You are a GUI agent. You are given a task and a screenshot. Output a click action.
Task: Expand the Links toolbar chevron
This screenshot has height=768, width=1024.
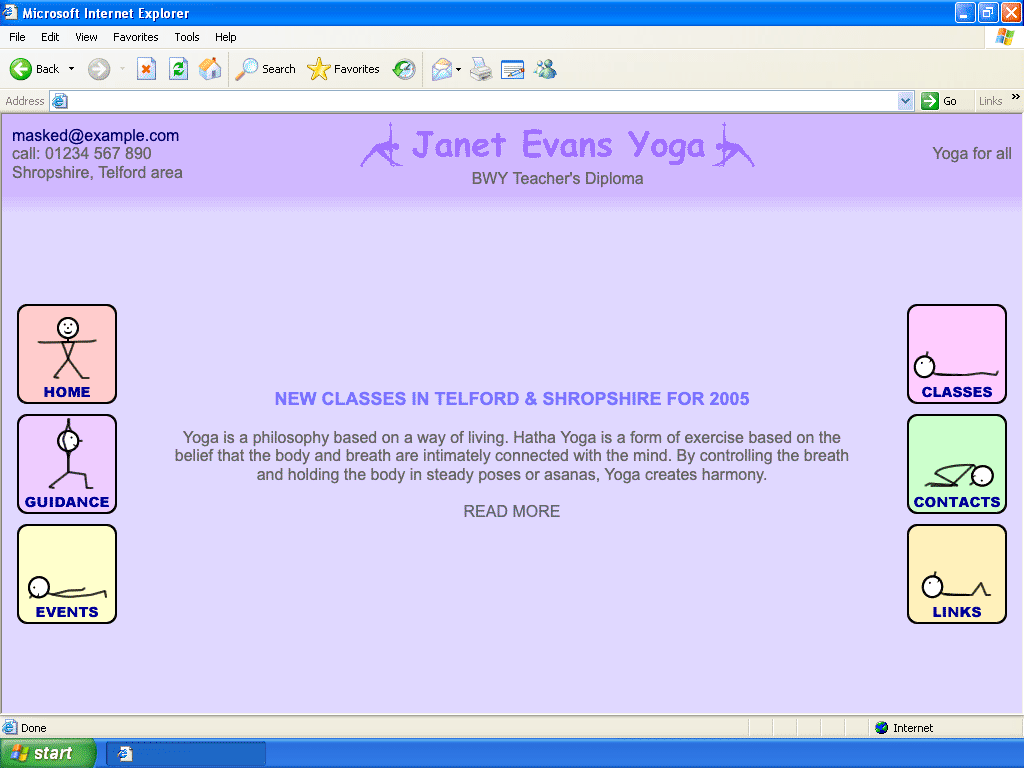coord(1016,97)
